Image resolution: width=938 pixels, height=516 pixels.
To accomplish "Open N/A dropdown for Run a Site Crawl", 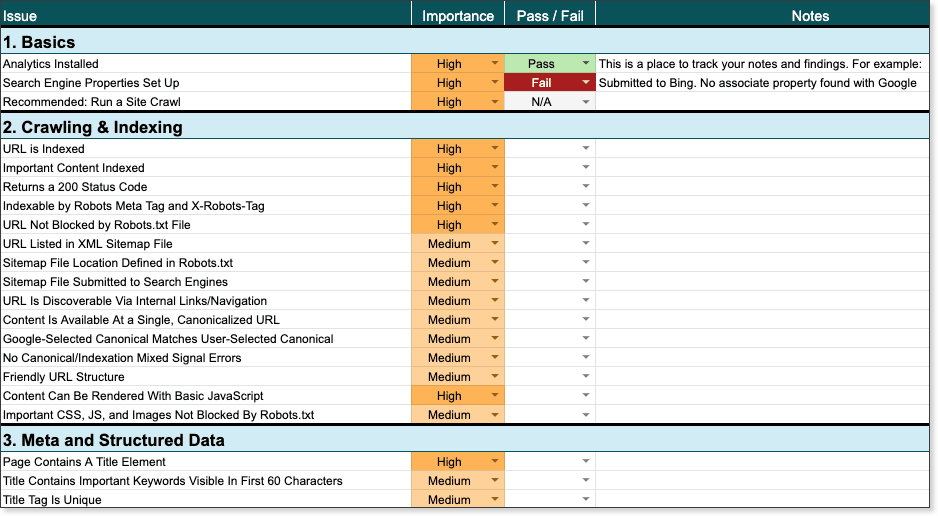I will click(x=586, y=102).
